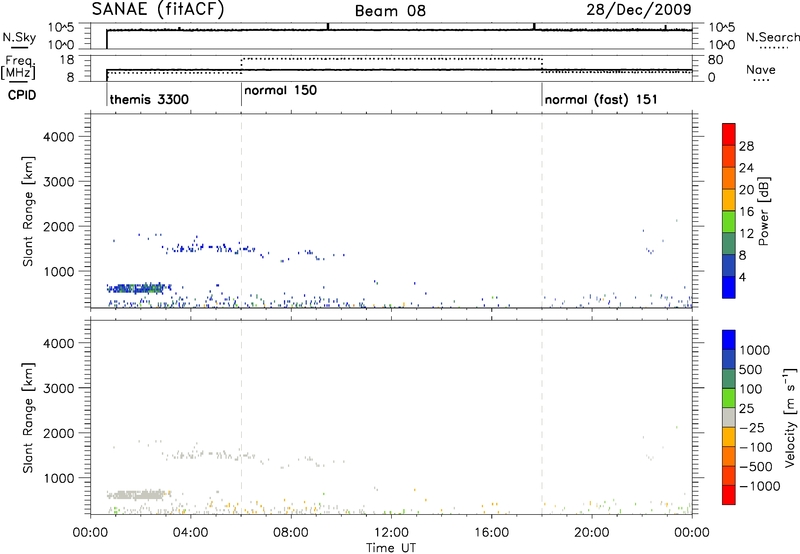The width and height of the screenshot is (800, 554).
Task: Click the power panel 'Slant Range [km]' axis title
Action: point(28,211)
